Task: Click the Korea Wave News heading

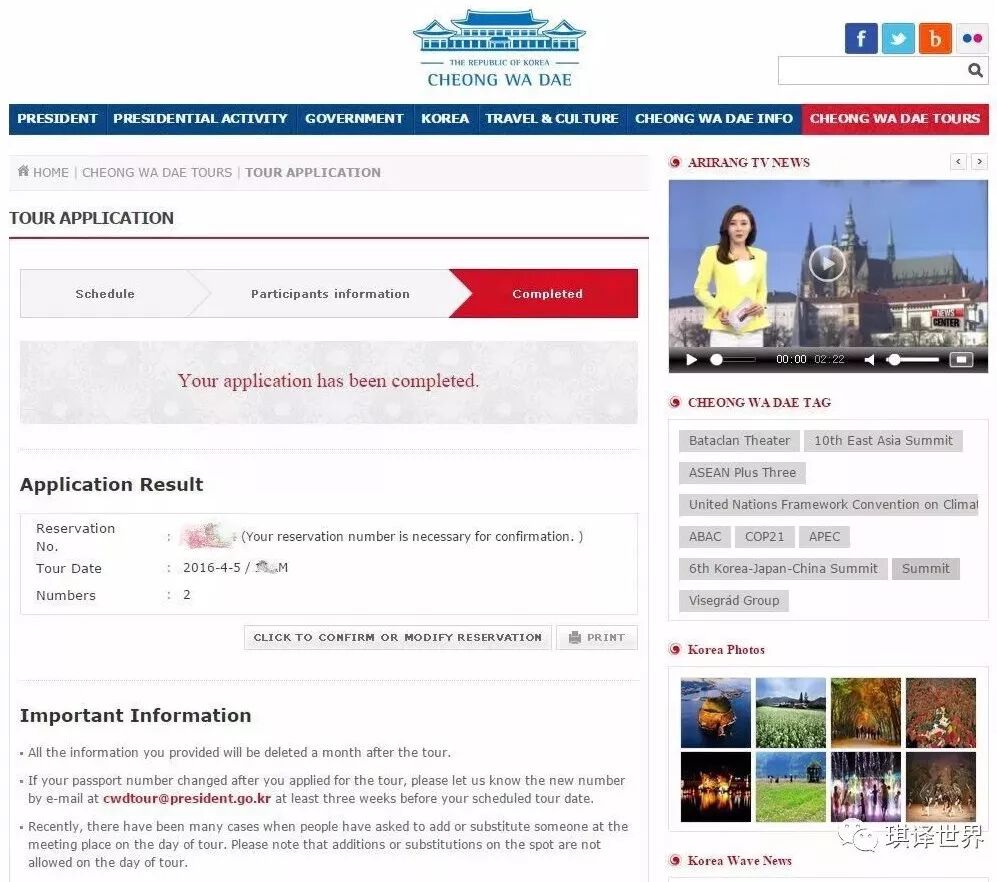Action: pos(739,861)
